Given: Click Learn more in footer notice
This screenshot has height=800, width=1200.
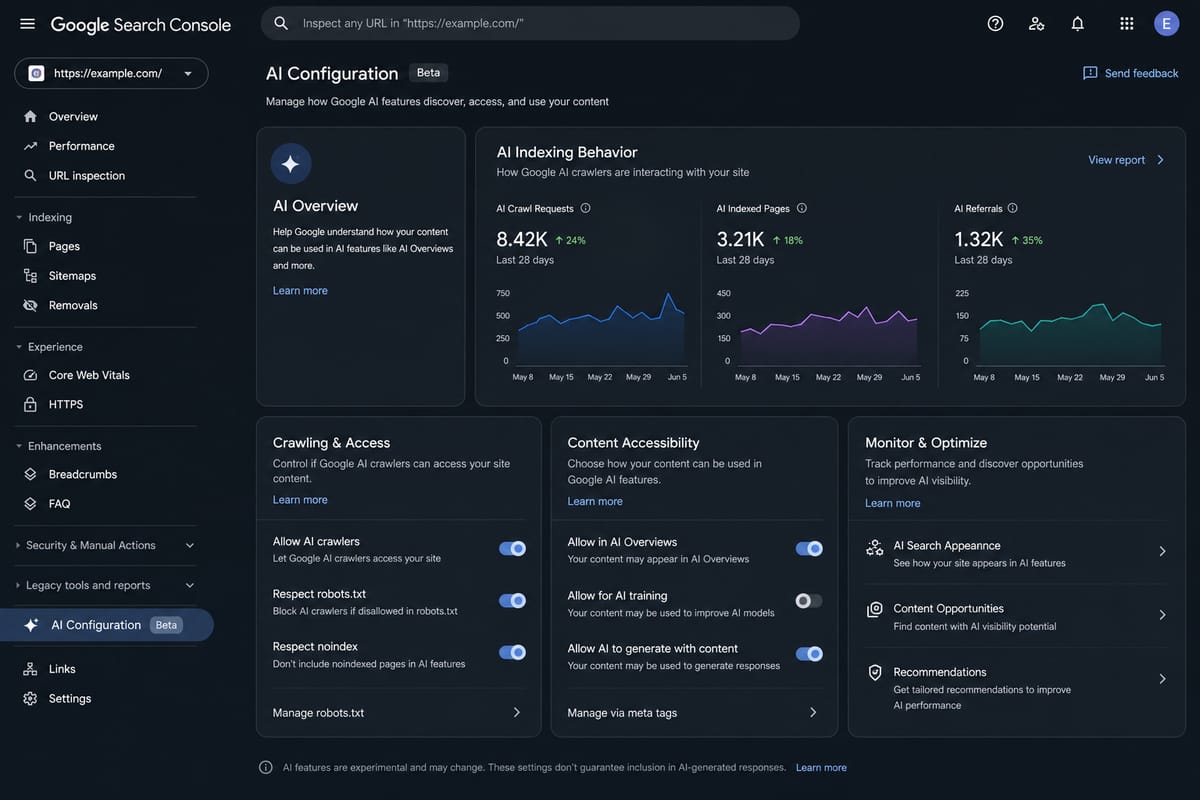Looking at the screenshot, I should pos(821,768).
